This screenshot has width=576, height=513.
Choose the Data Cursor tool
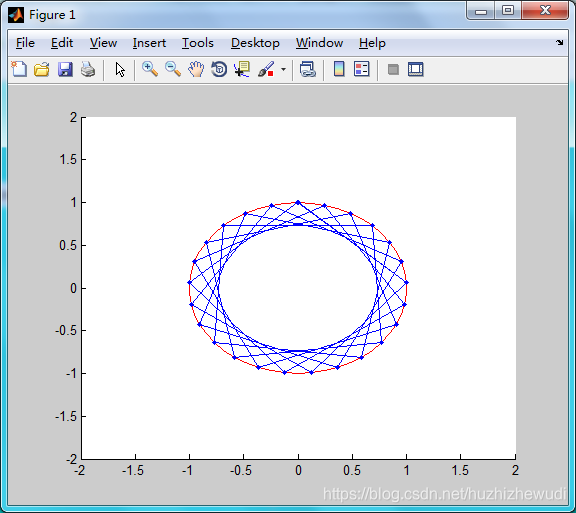pos(242,69)
